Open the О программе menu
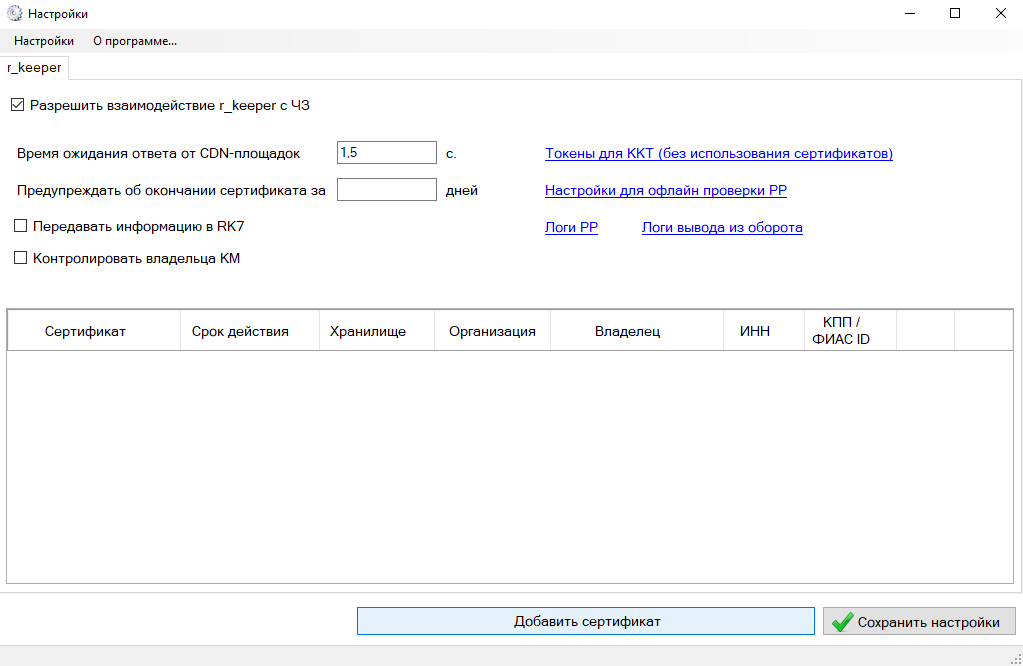The height and width of the screenshot is (666, 1023). tap(134, 41)
